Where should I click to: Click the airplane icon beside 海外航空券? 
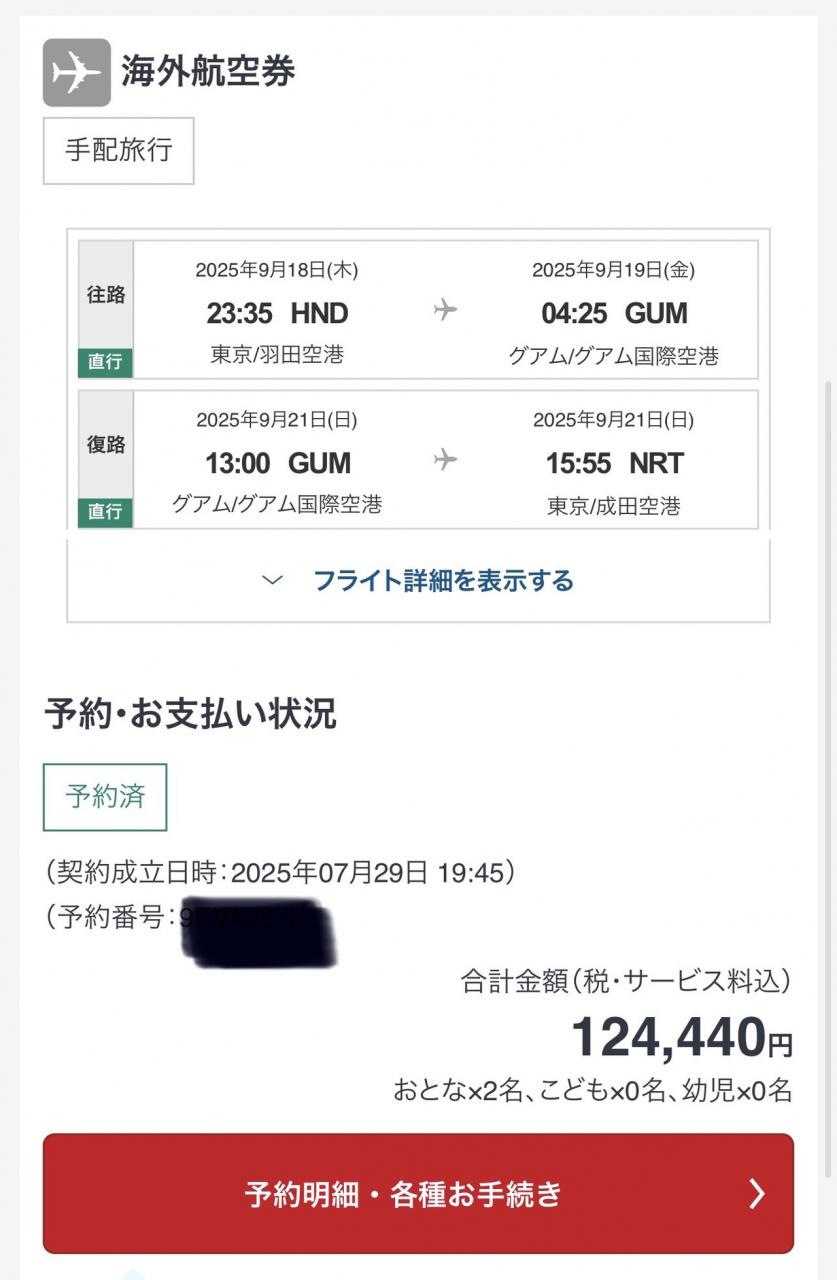pos(76,72)
